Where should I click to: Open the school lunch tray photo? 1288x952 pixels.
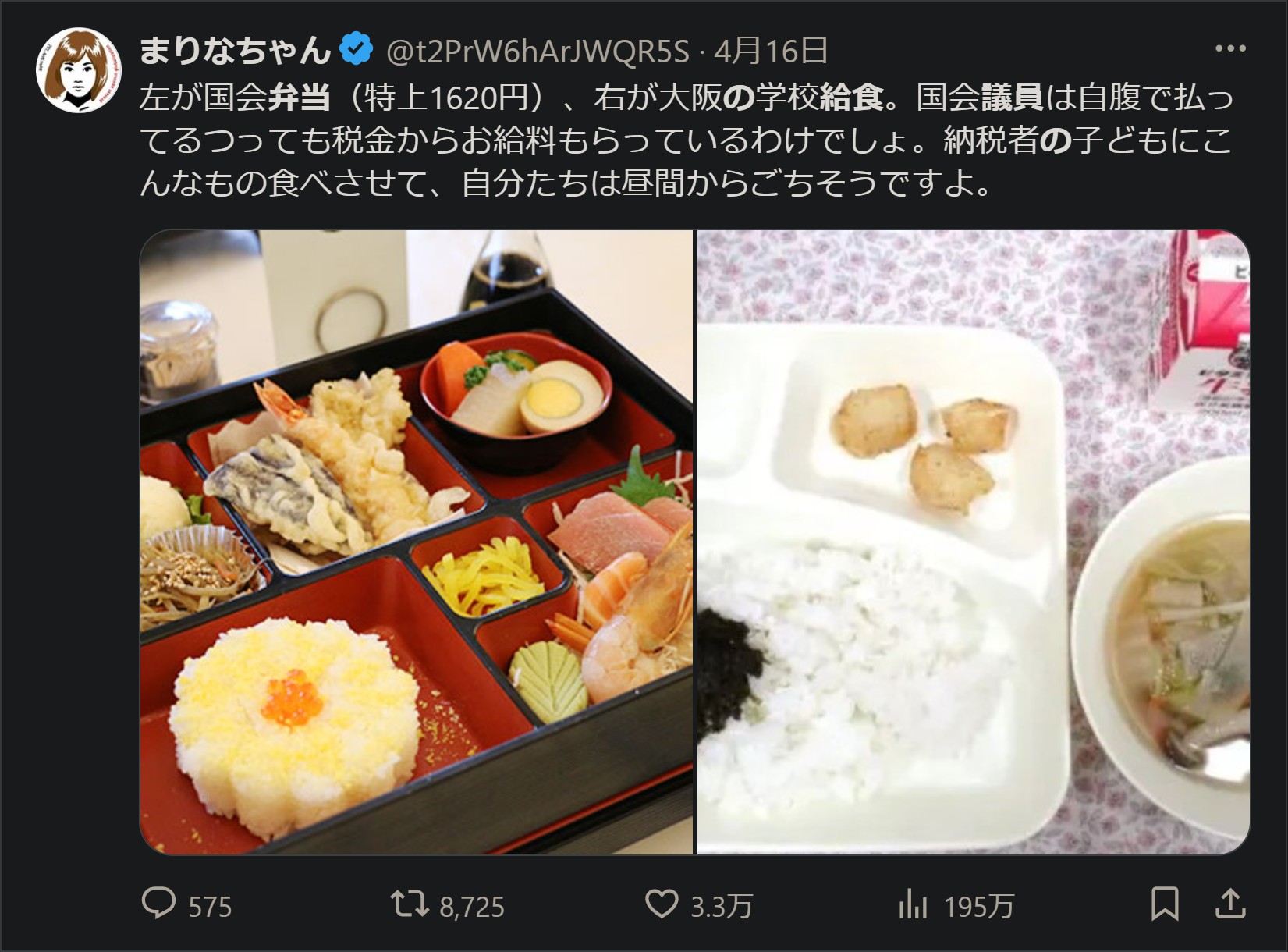pos(974,542)
